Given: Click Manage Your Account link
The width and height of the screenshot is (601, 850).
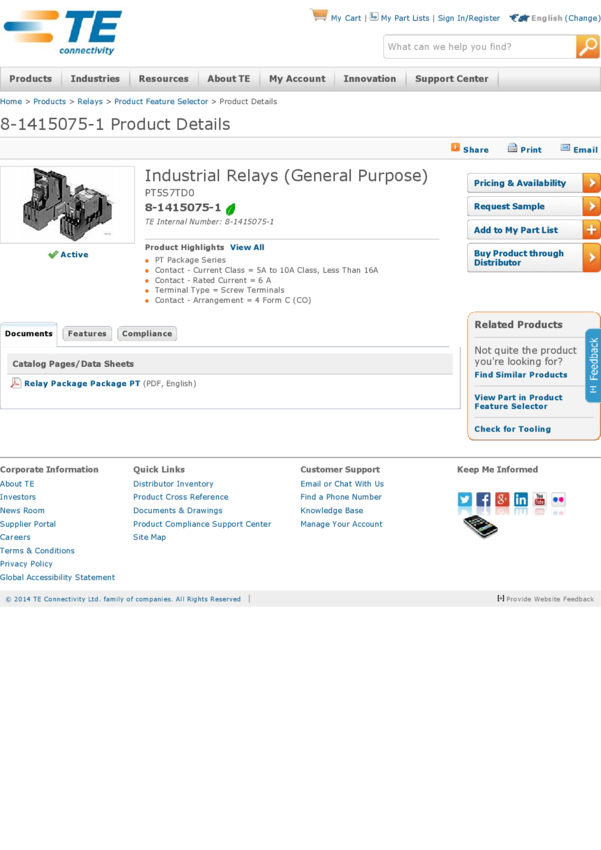Looking at the screenshot, I should coord(341,524).
